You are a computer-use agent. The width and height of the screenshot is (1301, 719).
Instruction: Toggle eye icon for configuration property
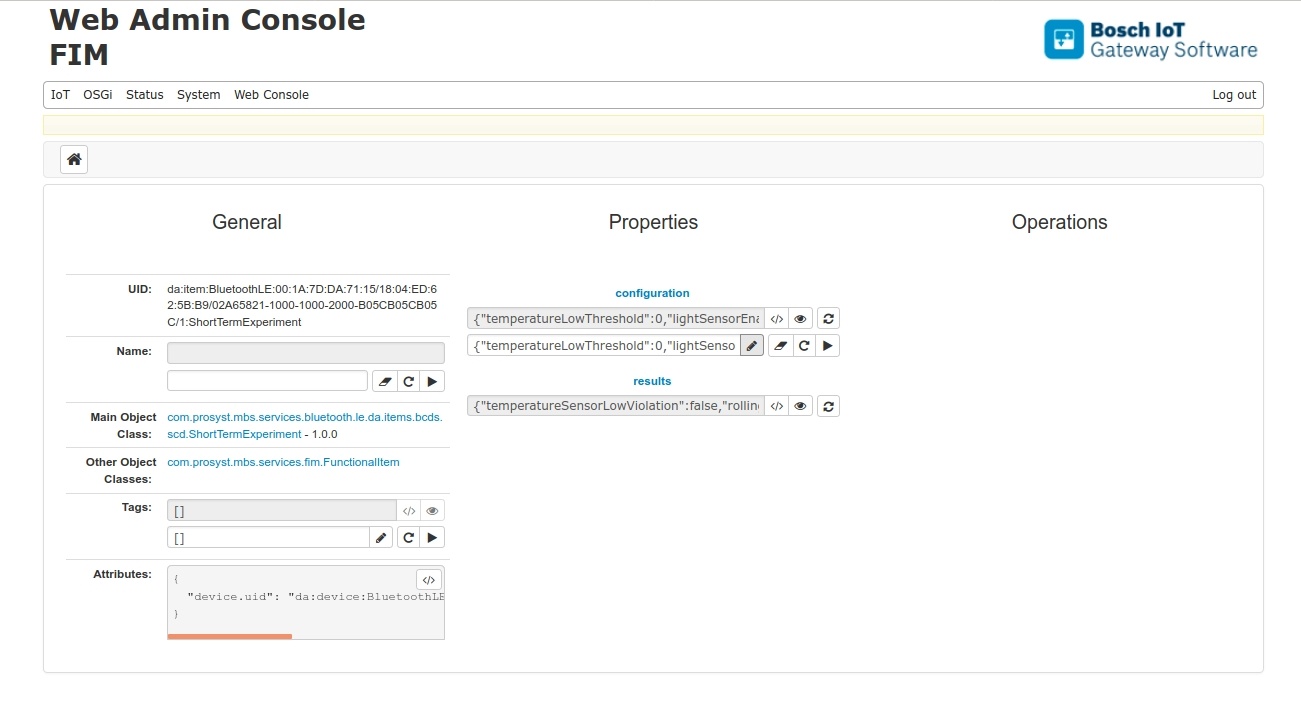[800, 319]
